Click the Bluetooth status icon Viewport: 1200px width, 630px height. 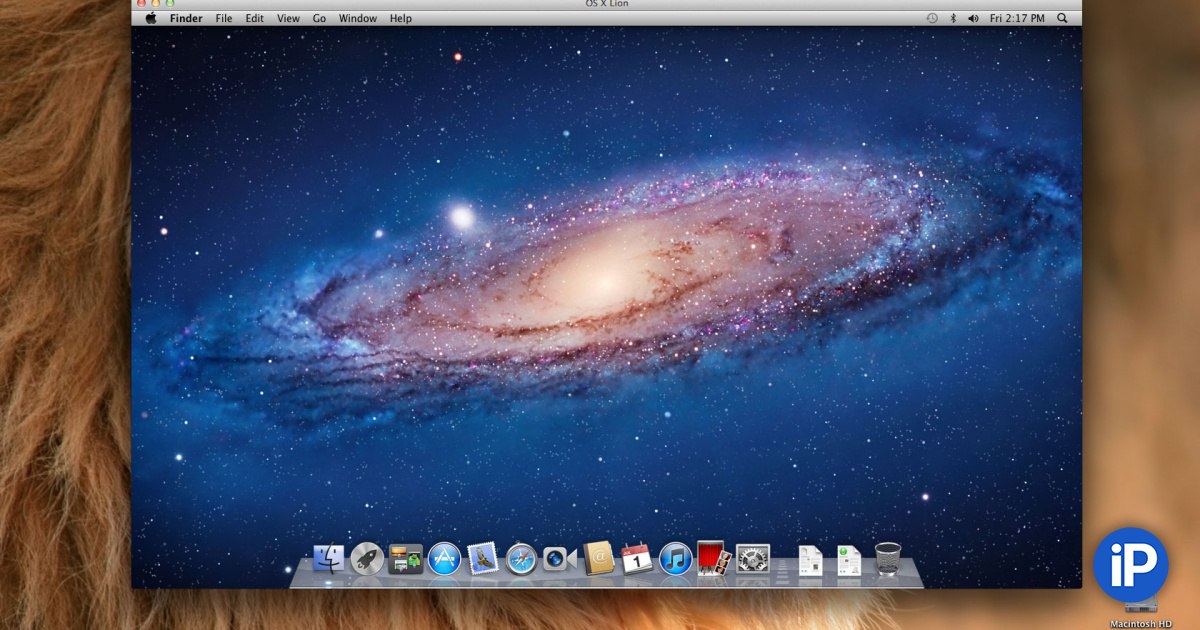953,18
